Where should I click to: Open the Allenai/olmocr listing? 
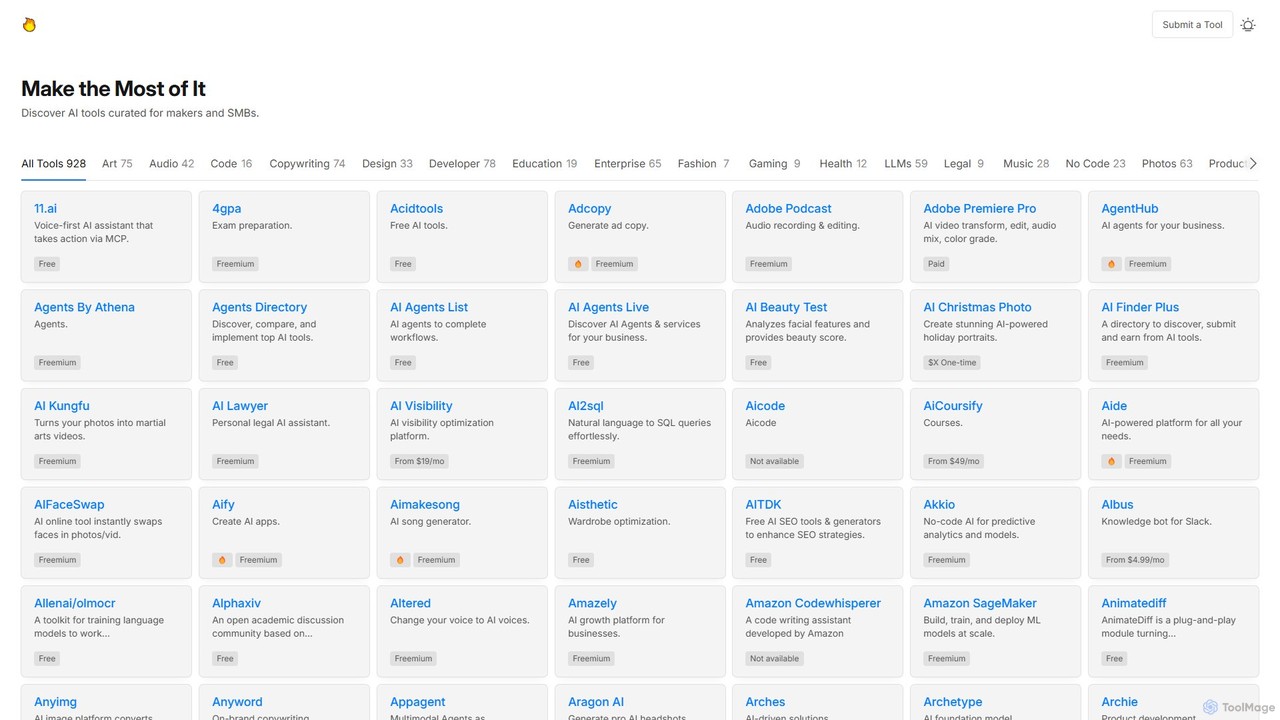tap(75, 604)
